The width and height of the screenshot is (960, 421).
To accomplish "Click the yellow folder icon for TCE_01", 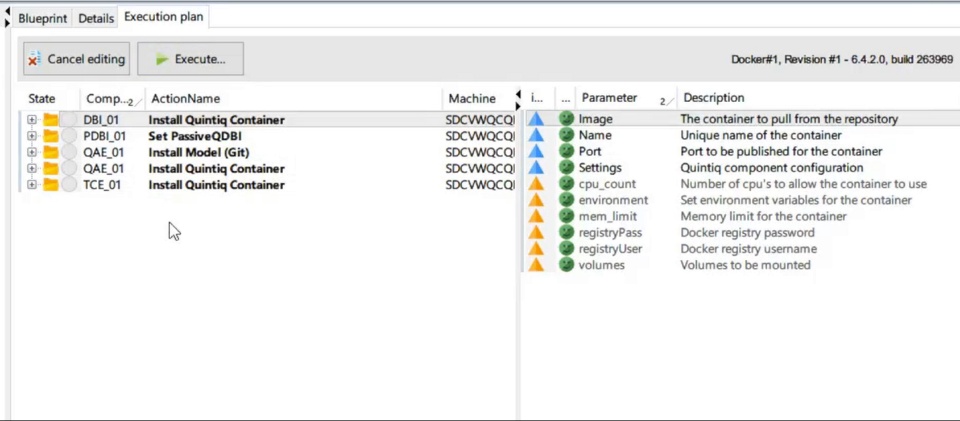I will point(51,185).
